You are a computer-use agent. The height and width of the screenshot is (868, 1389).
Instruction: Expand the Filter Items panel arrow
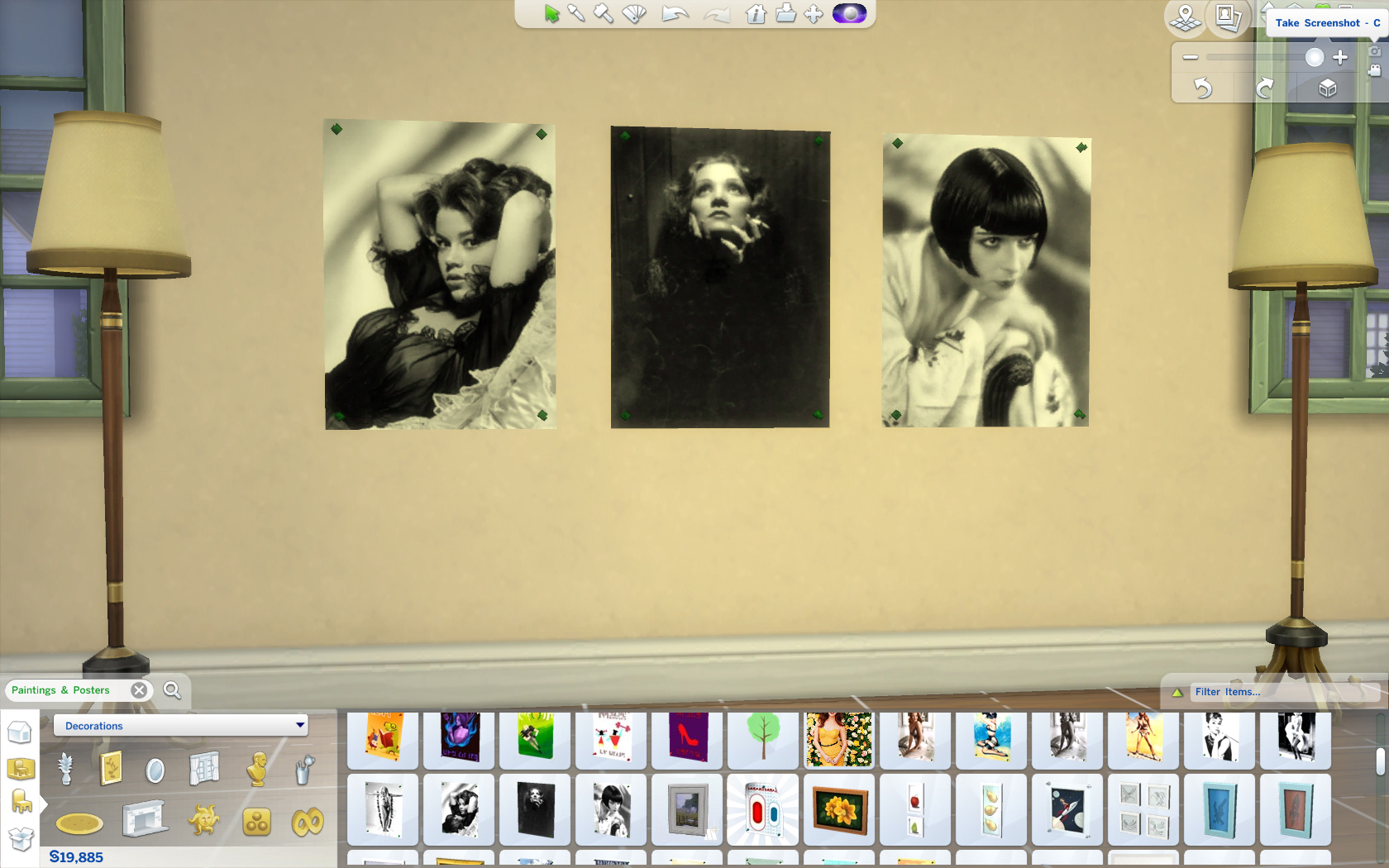1177,693
